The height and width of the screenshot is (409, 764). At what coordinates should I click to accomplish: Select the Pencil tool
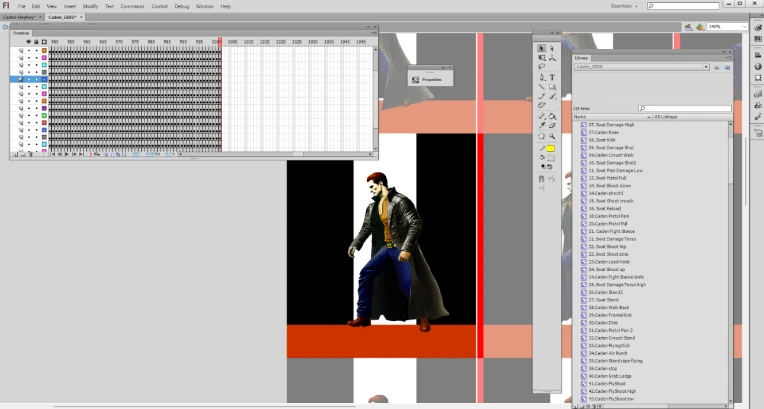pos(541,96)
